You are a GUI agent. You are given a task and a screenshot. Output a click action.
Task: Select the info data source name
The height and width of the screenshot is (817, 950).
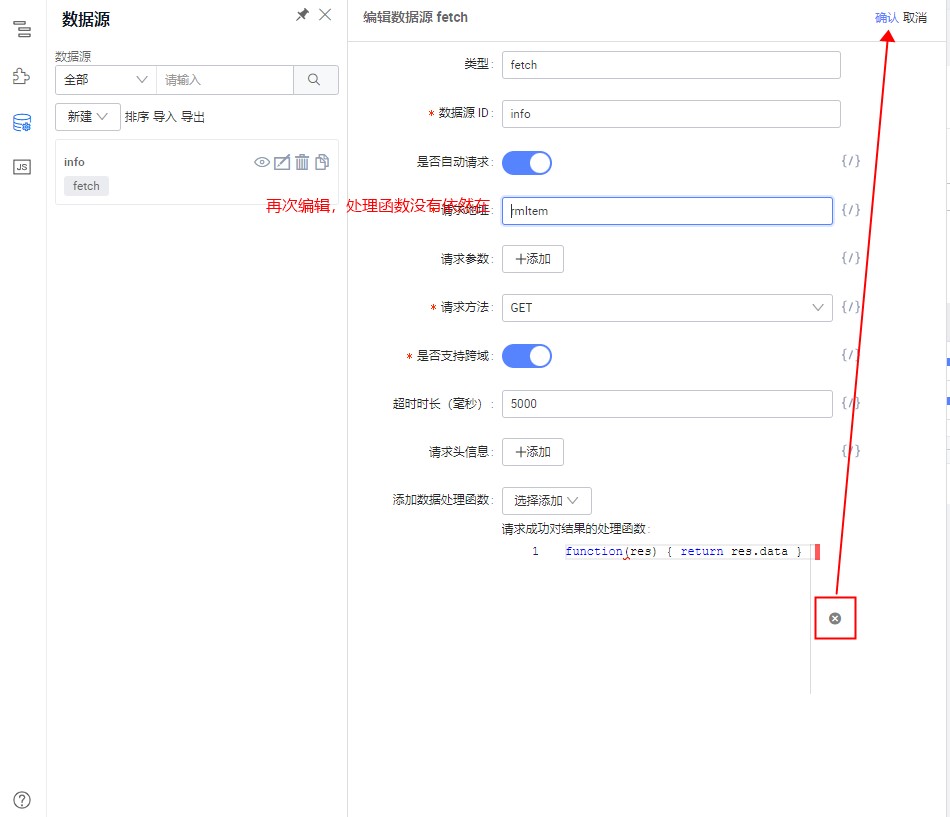[x=74, y=162]
